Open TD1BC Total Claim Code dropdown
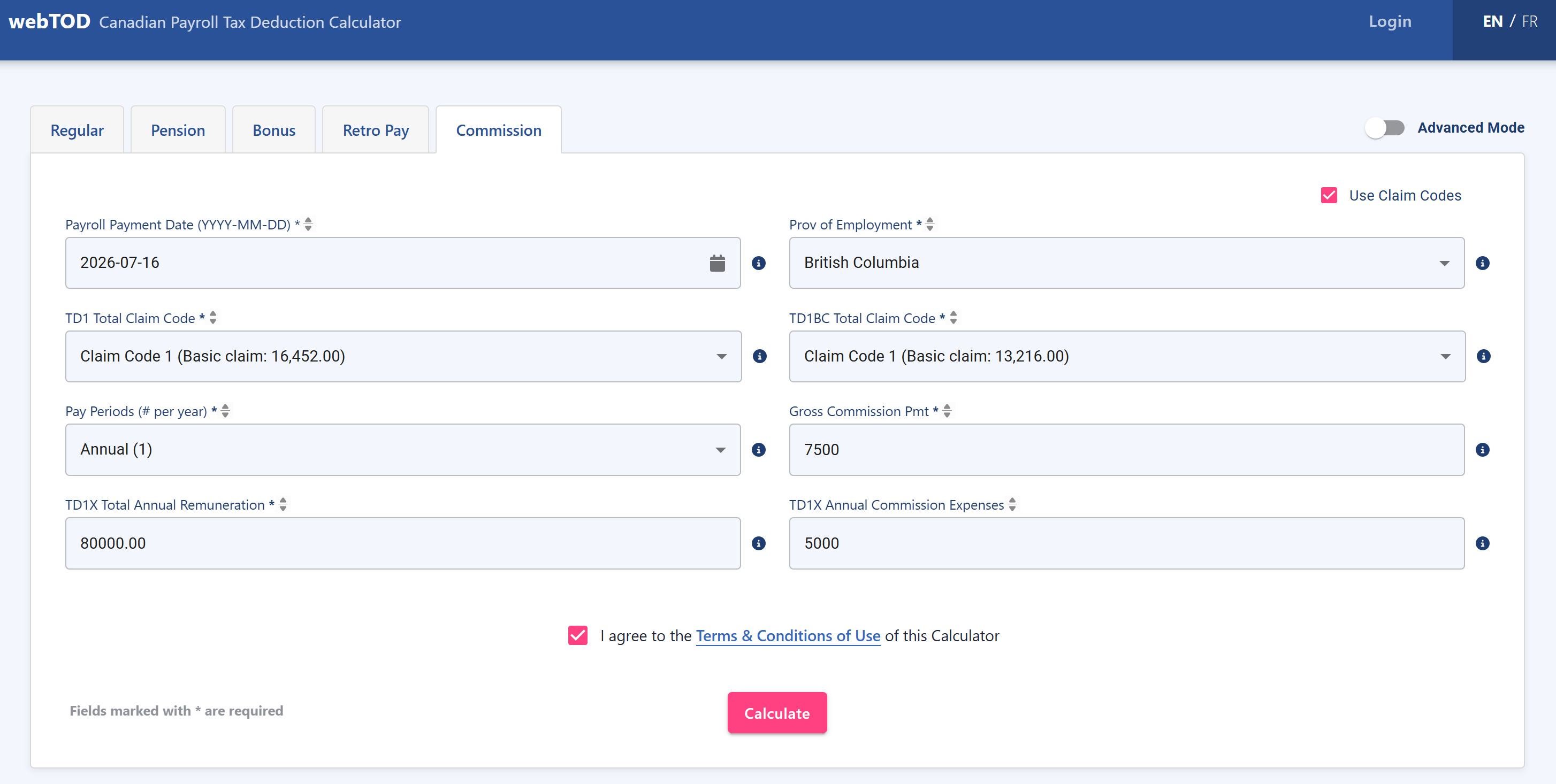Screen dimensions: 1556x784 (x=1127, y=356)
